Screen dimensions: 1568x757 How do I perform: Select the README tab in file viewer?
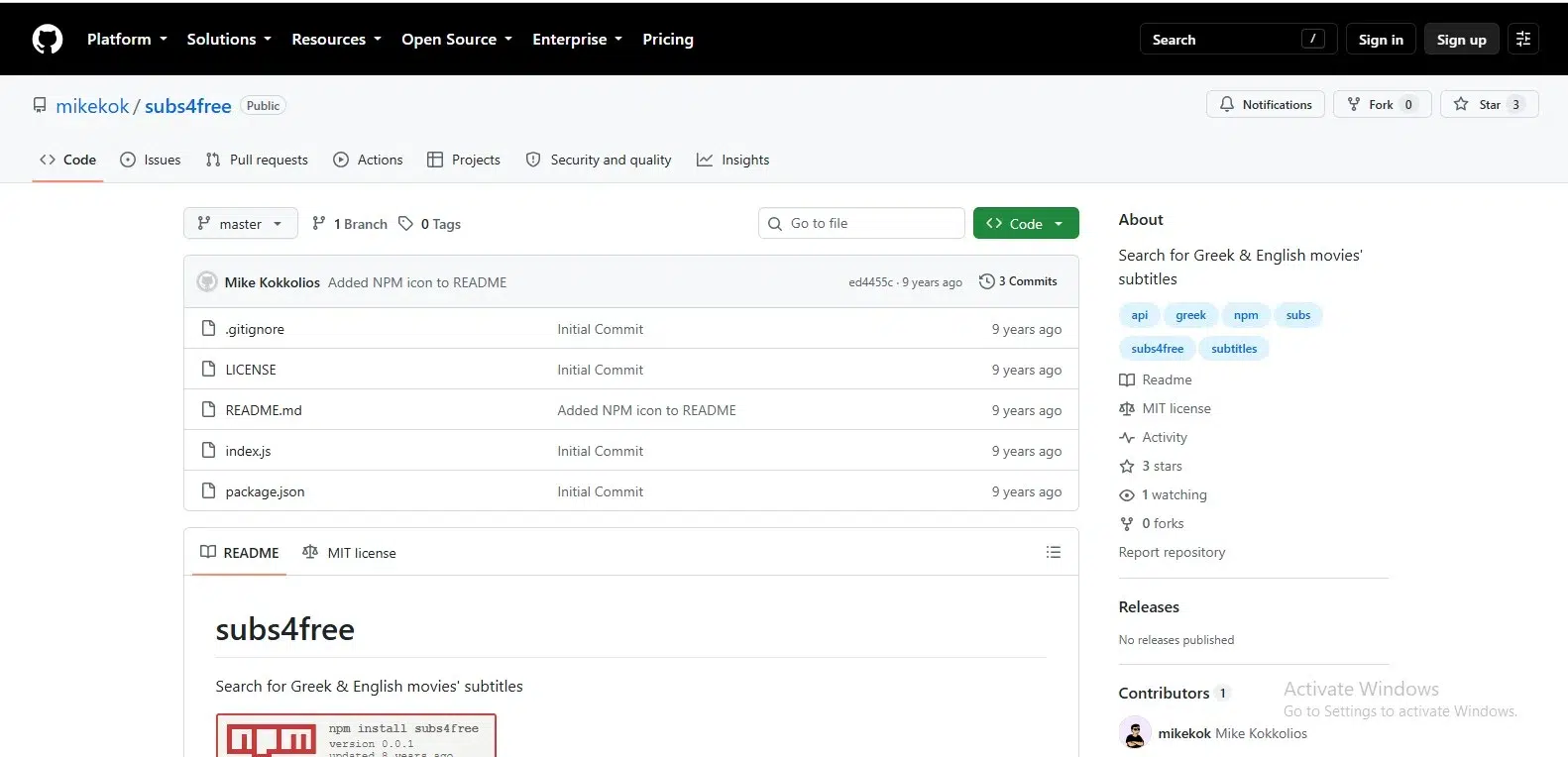pyautogui.click(x=240, y=552)
